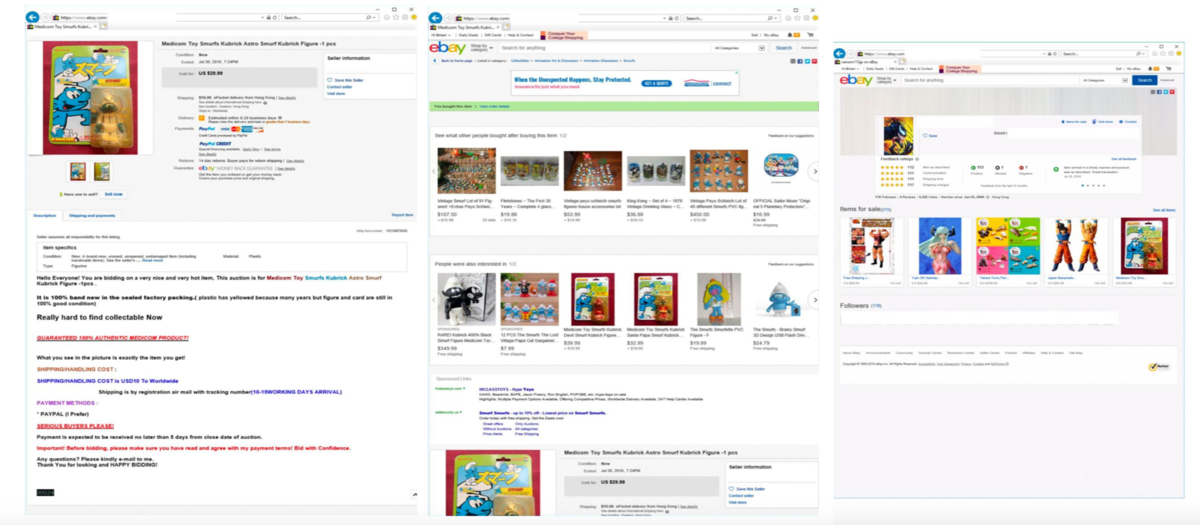Click See all feedback on seller profile
The height and width of the screenshot is (525, 1200).
(x=1122, y=158)
